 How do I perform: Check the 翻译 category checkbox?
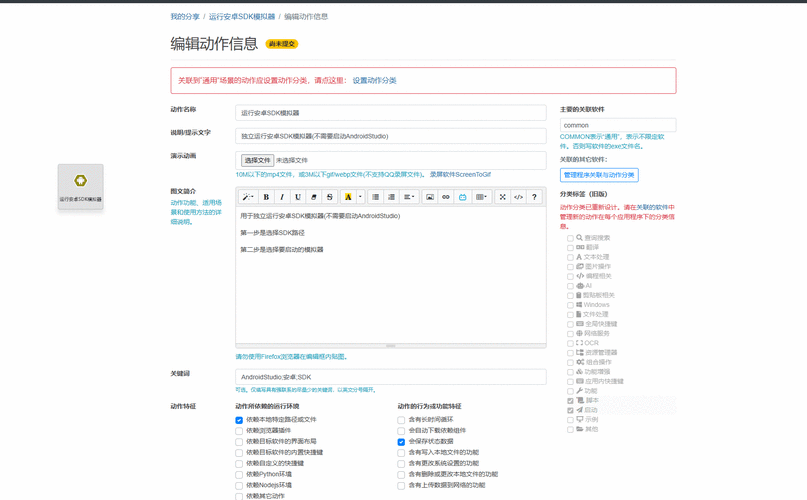(x=570, y=248)
